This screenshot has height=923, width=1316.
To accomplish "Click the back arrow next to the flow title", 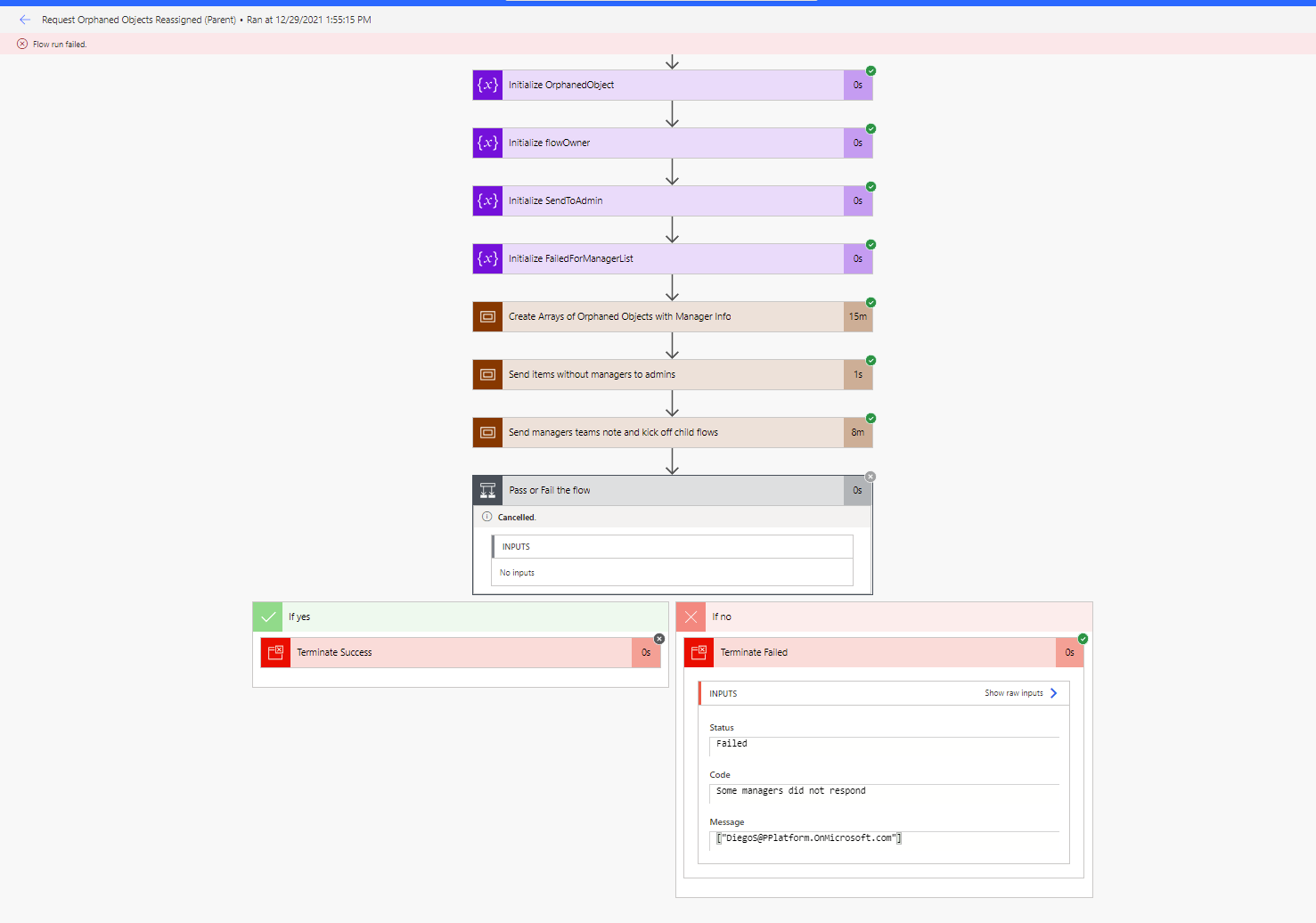I will coord(24,19).
